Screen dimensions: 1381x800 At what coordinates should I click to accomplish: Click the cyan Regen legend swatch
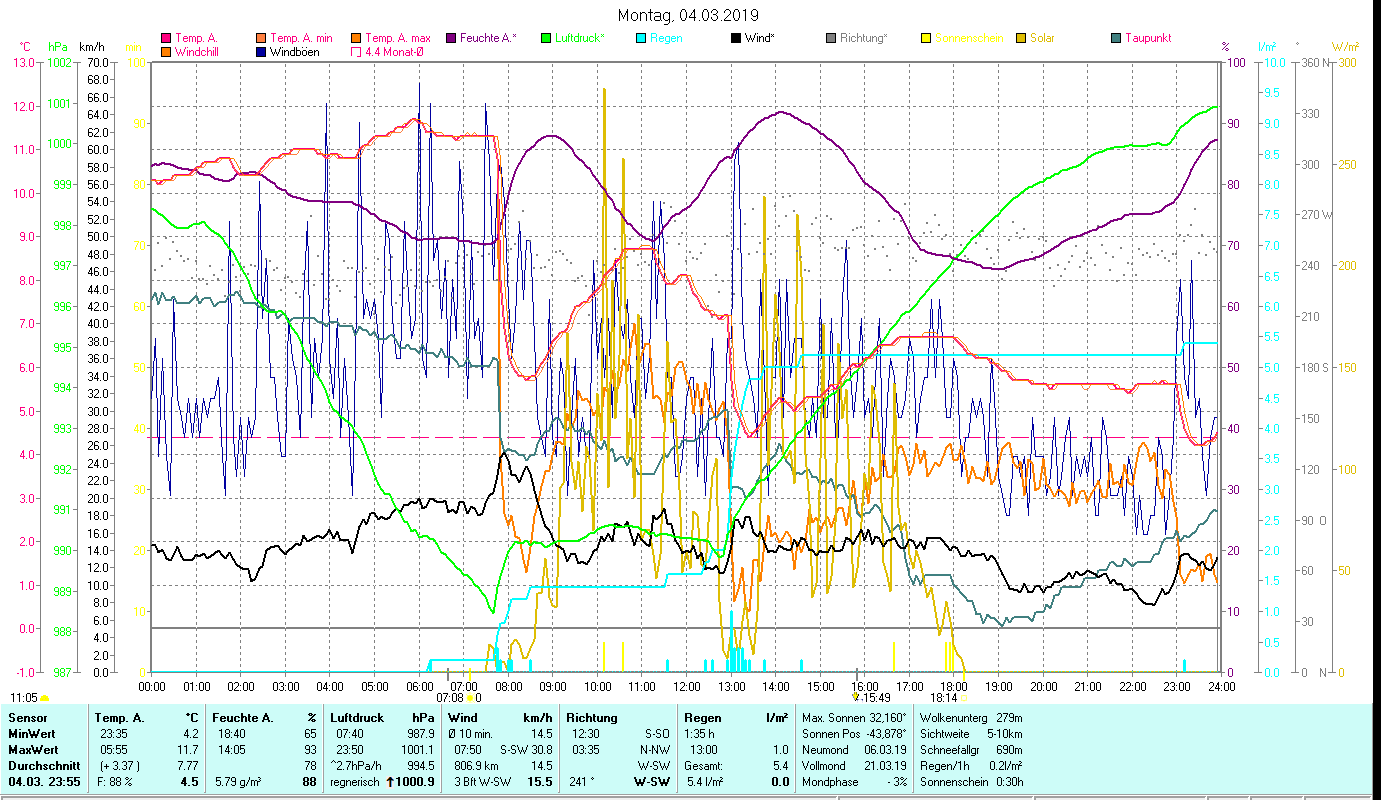(x=641, y=39)
